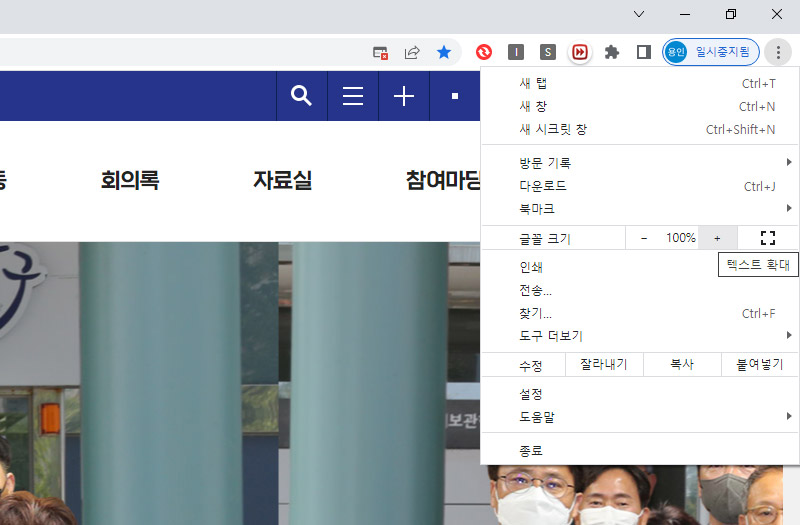This screenshot has height=525, width=800.
Task: Click the 잘라내기 button
Action: coord(604,364)
